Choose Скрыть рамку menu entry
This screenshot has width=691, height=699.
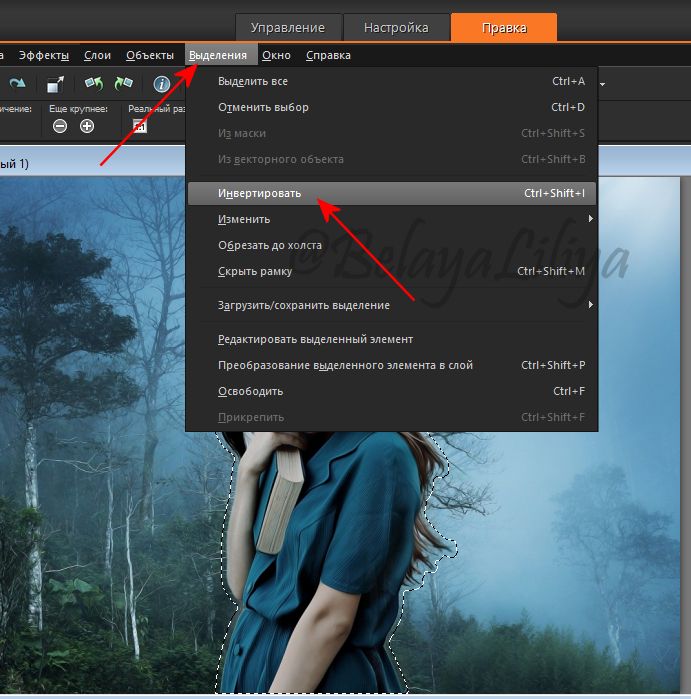coord(392,271)
